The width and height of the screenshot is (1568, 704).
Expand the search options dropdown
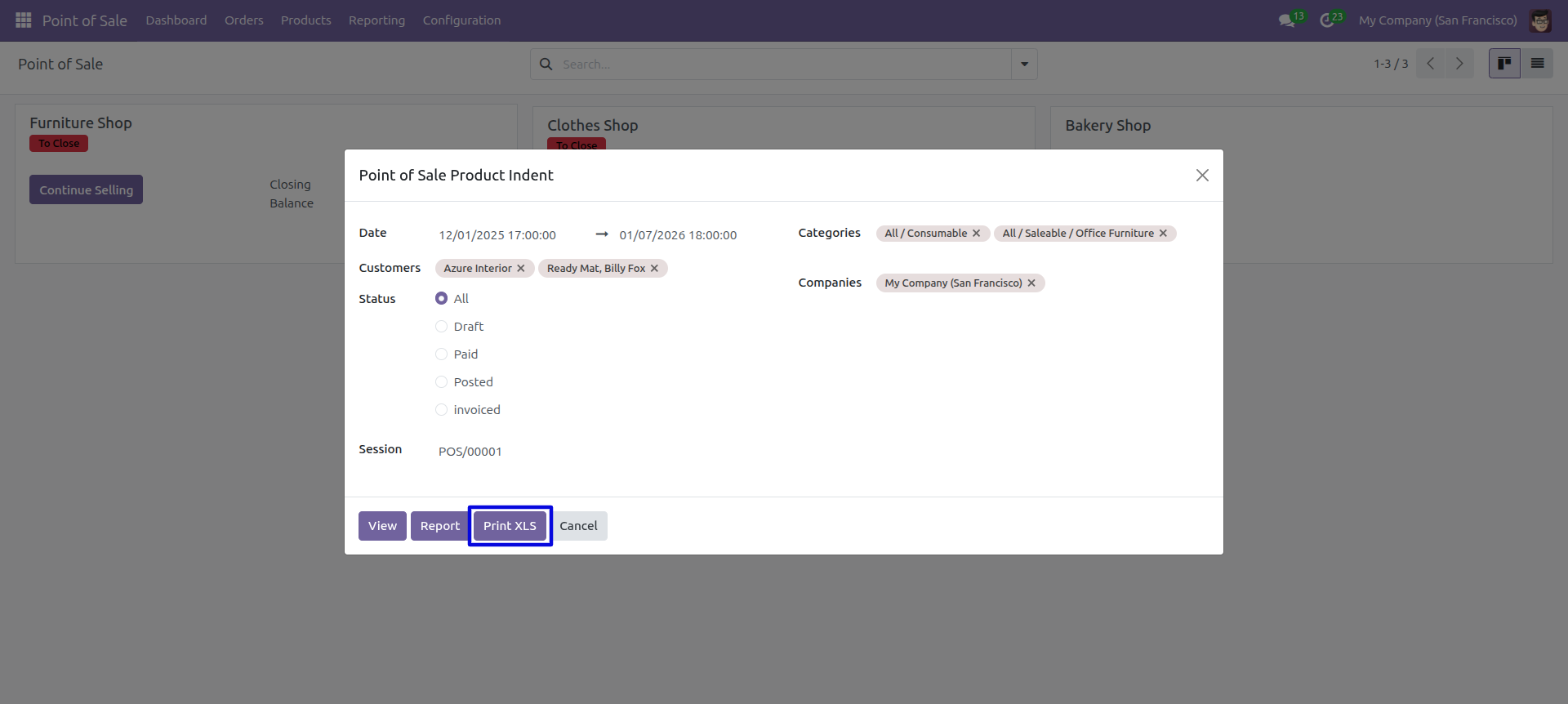[1024, 64]
